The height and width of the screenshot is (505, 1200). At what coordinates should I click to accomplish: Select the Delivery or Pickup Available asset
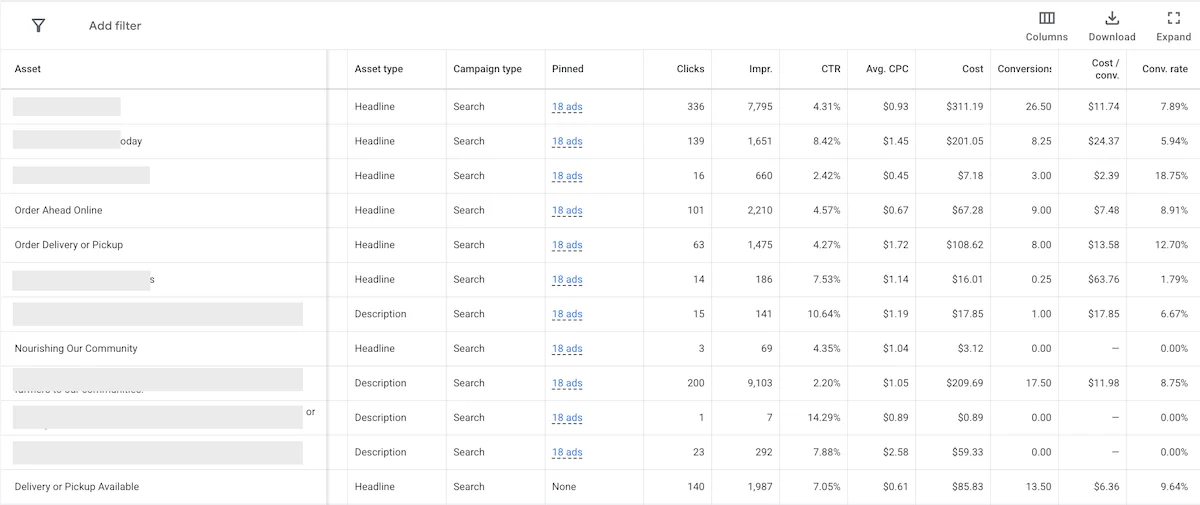point(77,487)
